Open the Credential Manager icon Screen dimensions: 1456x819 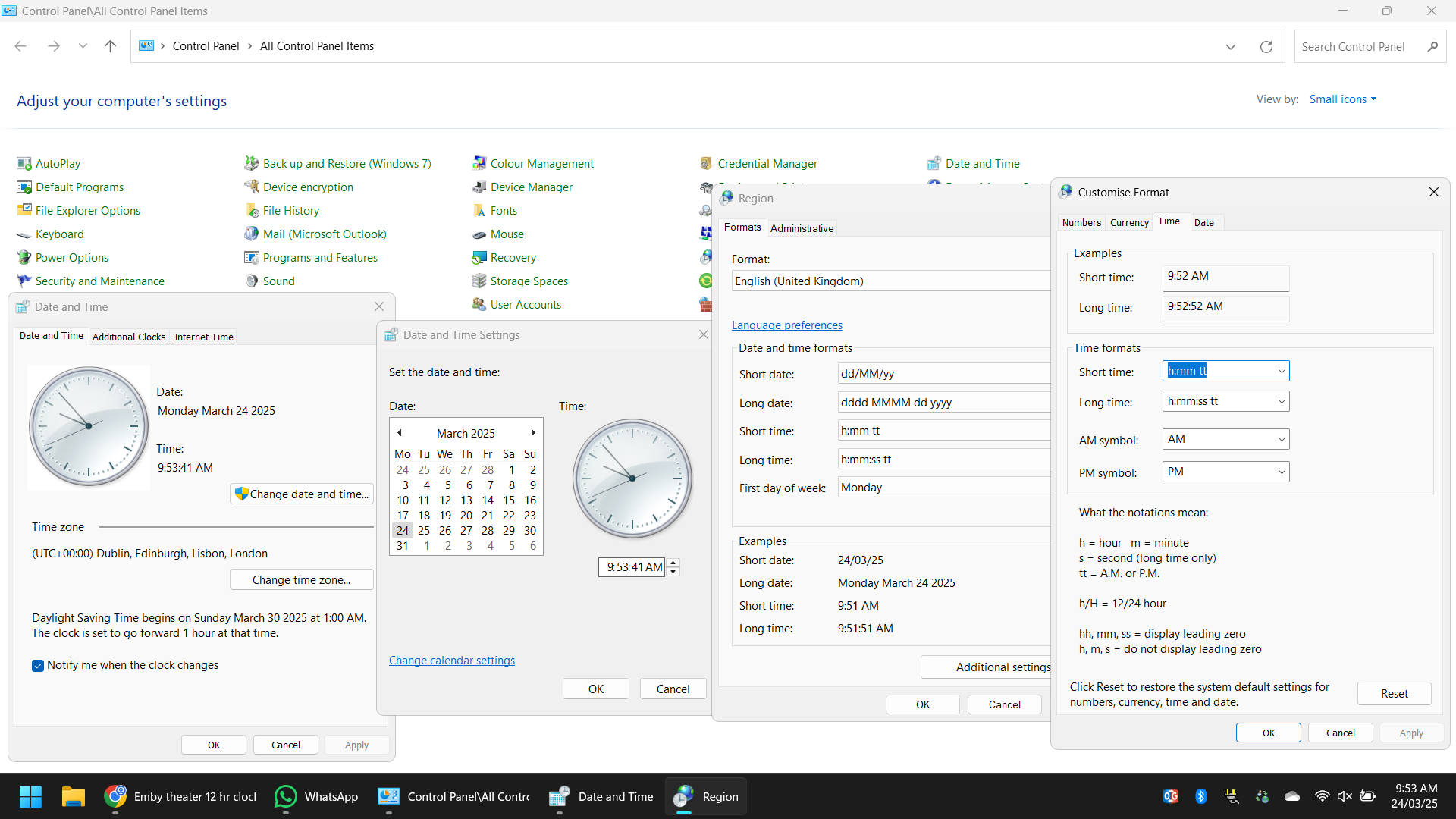coord(706,164)
